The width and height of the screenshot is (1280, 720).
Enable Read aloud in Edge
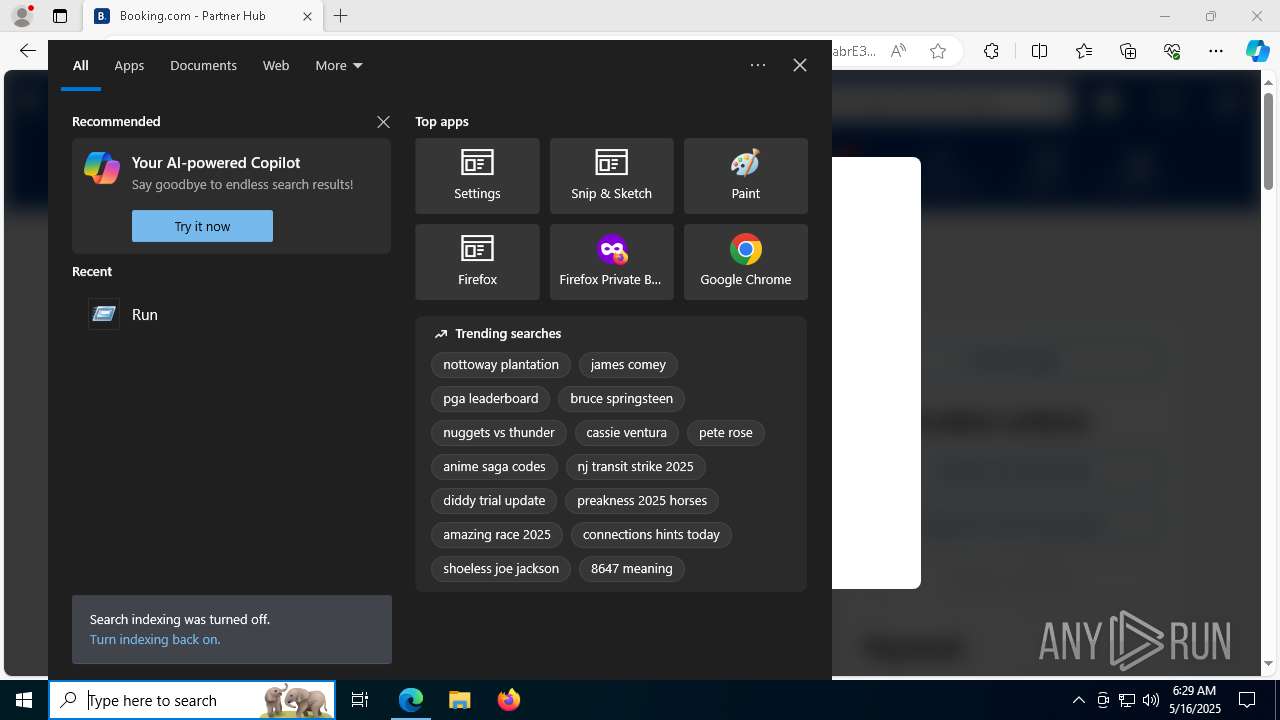click(x=898, y=51)
